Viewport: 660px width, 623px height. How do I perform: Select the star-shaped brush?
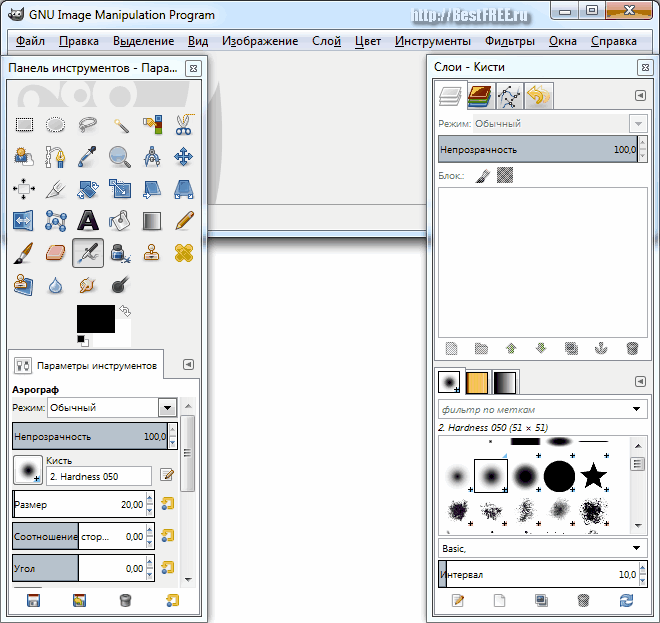coord(593,475)
